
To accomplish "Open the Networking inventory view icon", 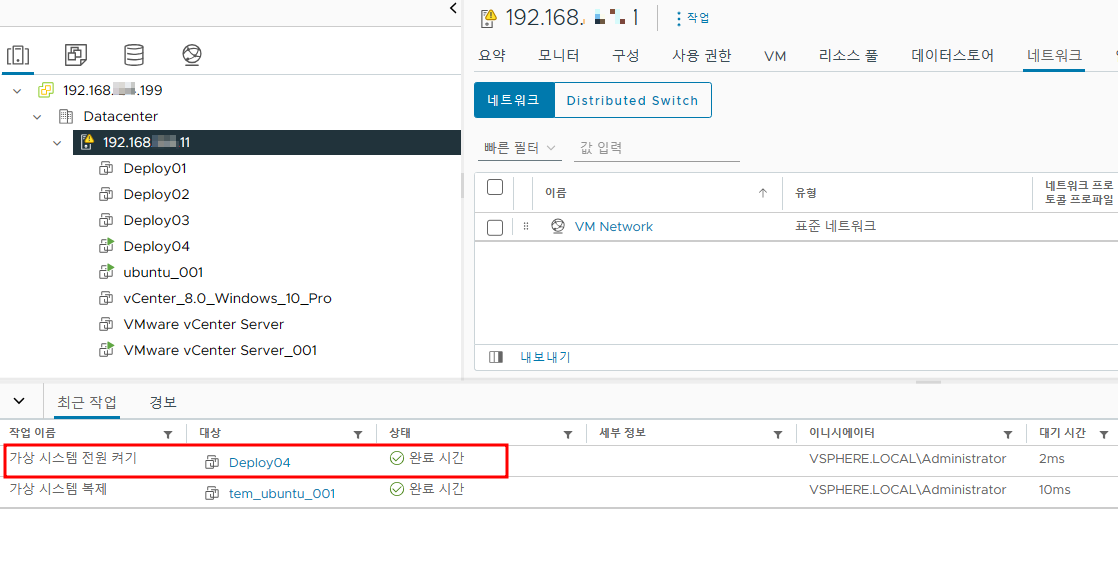I will [x=192, y=54].
